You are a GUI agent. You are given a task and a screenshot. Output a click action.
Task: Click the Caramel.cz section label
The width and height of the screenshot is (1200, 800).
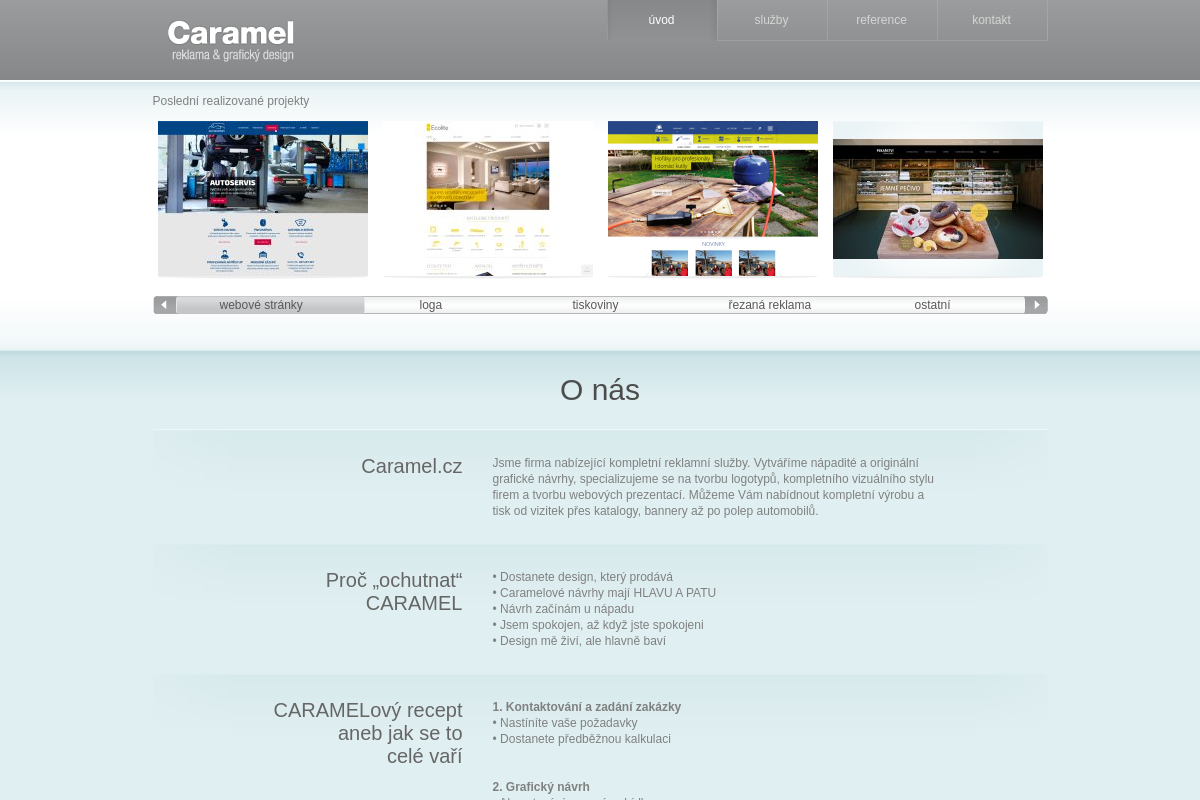411,466
